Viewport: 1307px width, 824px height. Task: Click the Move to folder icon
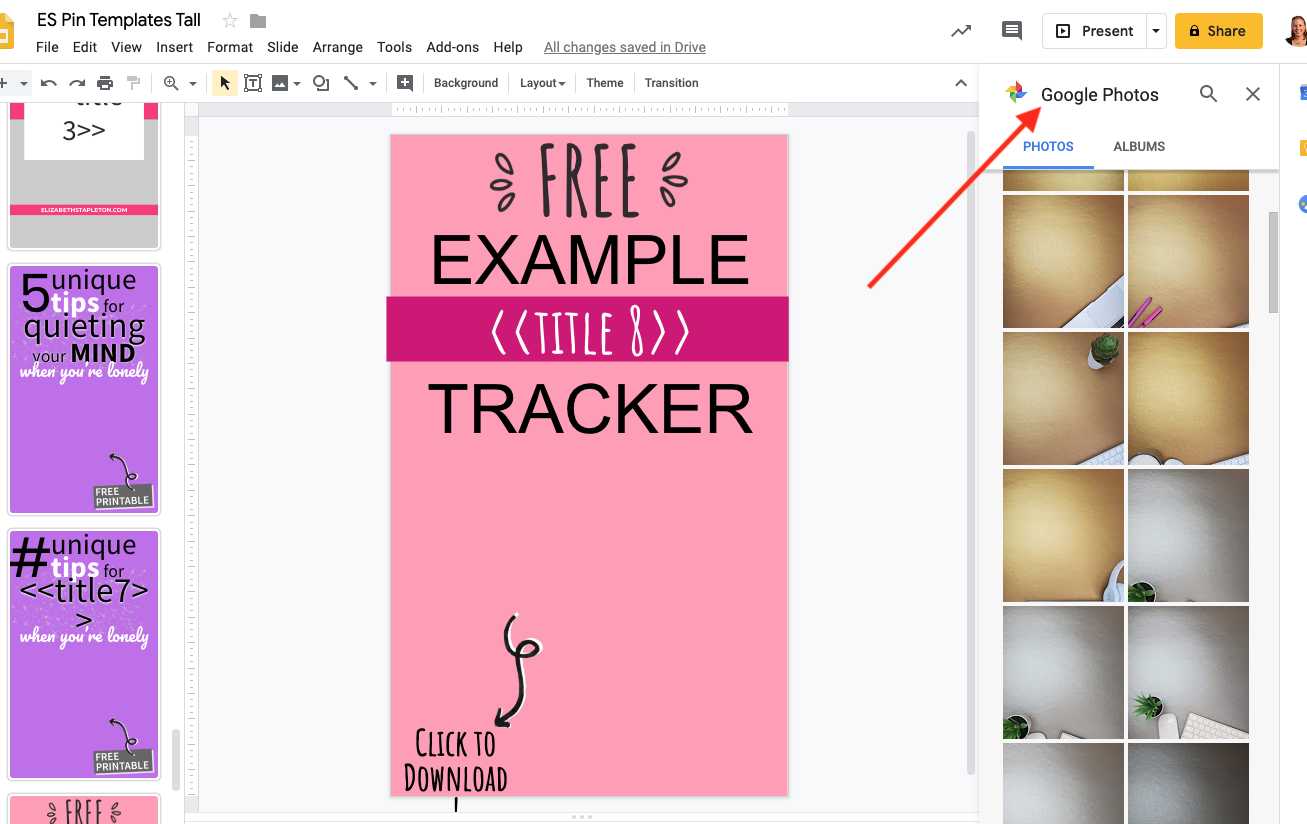pos(258,21)
